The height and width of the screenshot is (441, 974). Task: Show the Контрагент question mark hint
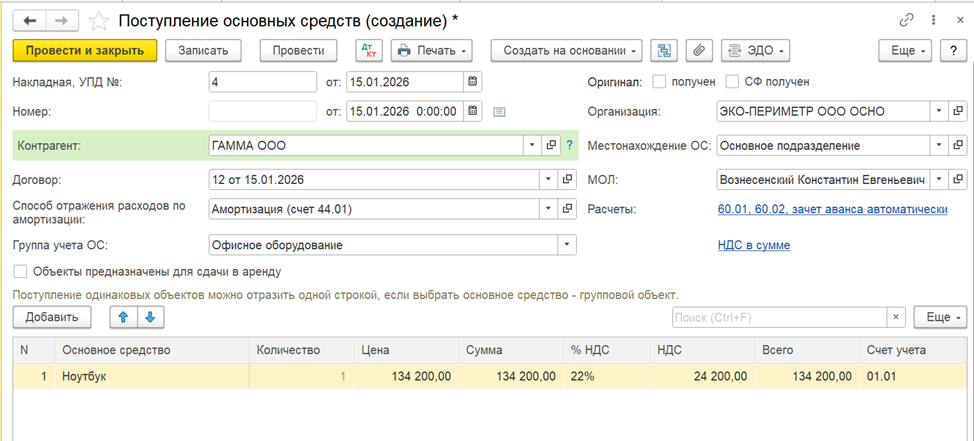coord(568,145)
